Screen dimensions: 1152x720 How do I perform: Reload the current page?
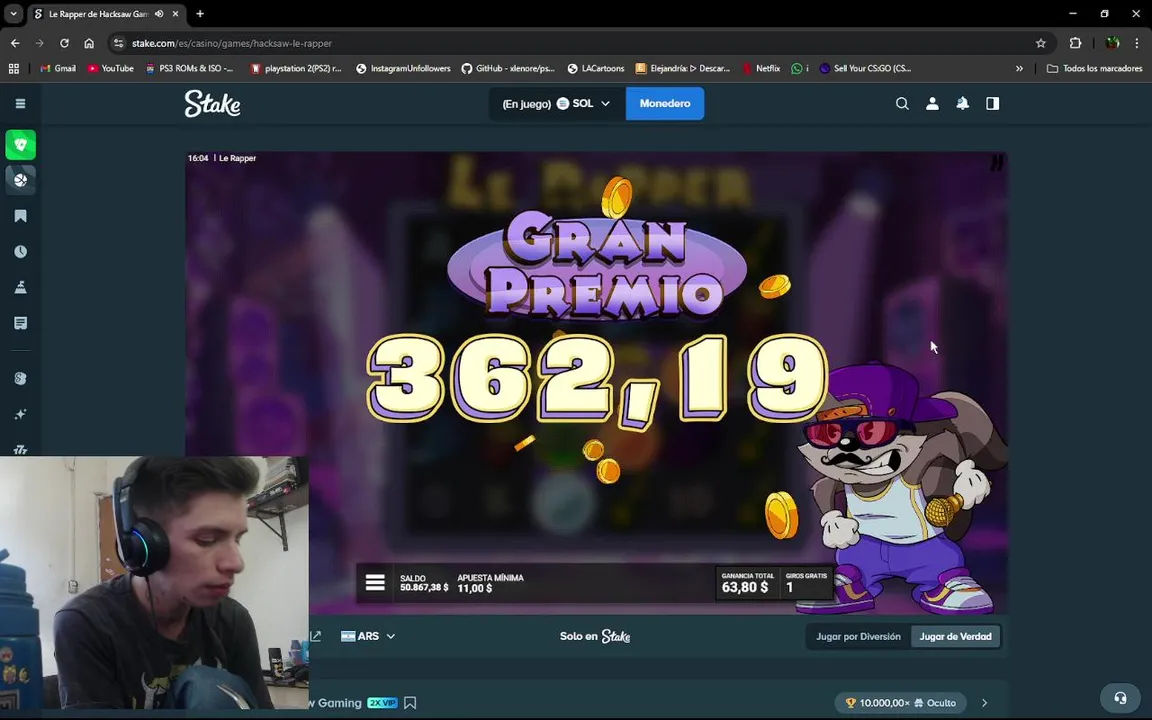64,43
